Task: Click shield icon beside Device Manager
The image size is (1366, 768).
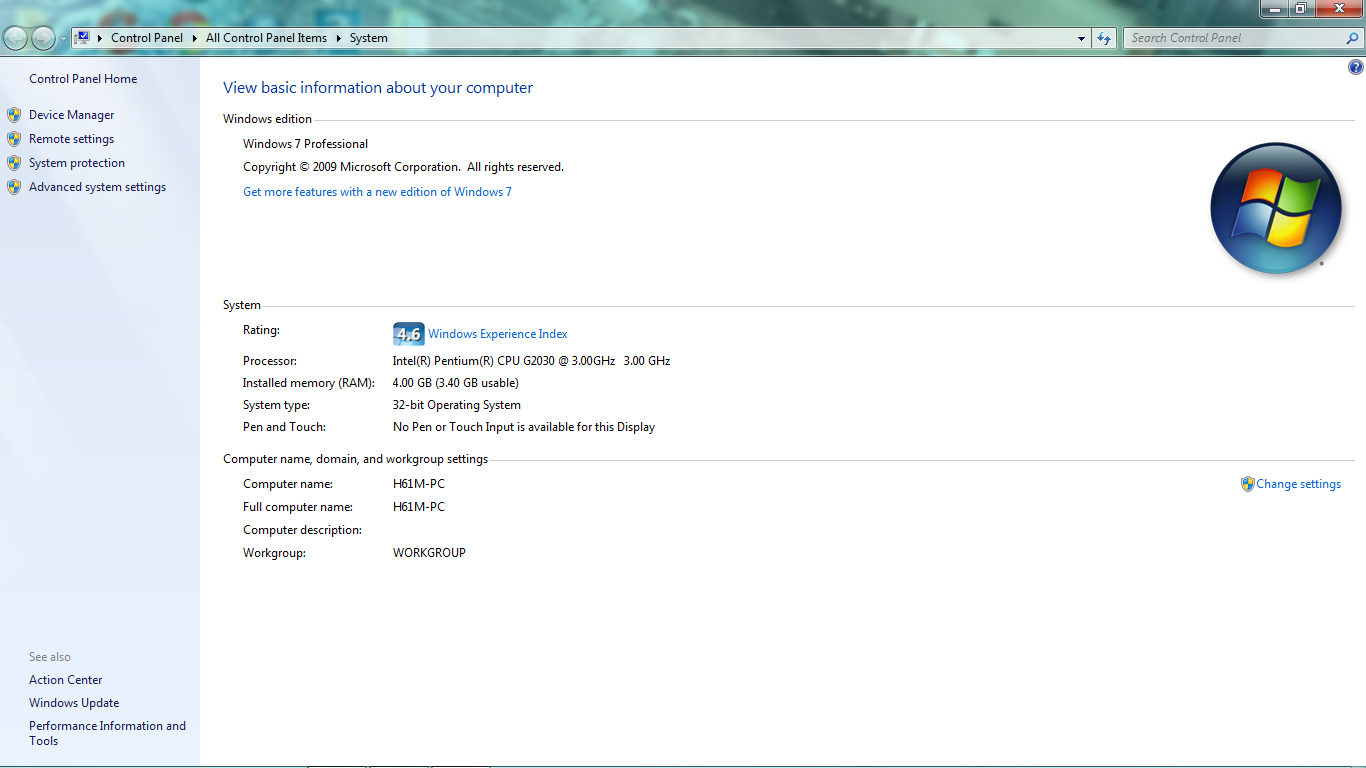Action: coord(14,115)
